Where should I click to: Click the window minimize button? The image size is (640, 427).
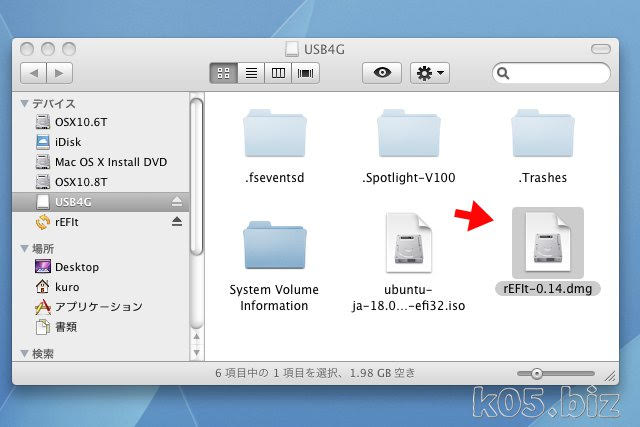coord(48,49)
